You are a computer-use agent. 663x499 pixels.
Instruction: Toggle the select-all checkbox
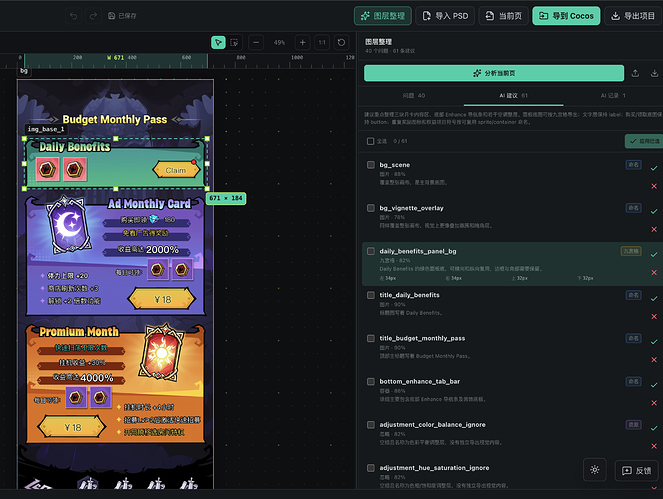pos(370,141)
